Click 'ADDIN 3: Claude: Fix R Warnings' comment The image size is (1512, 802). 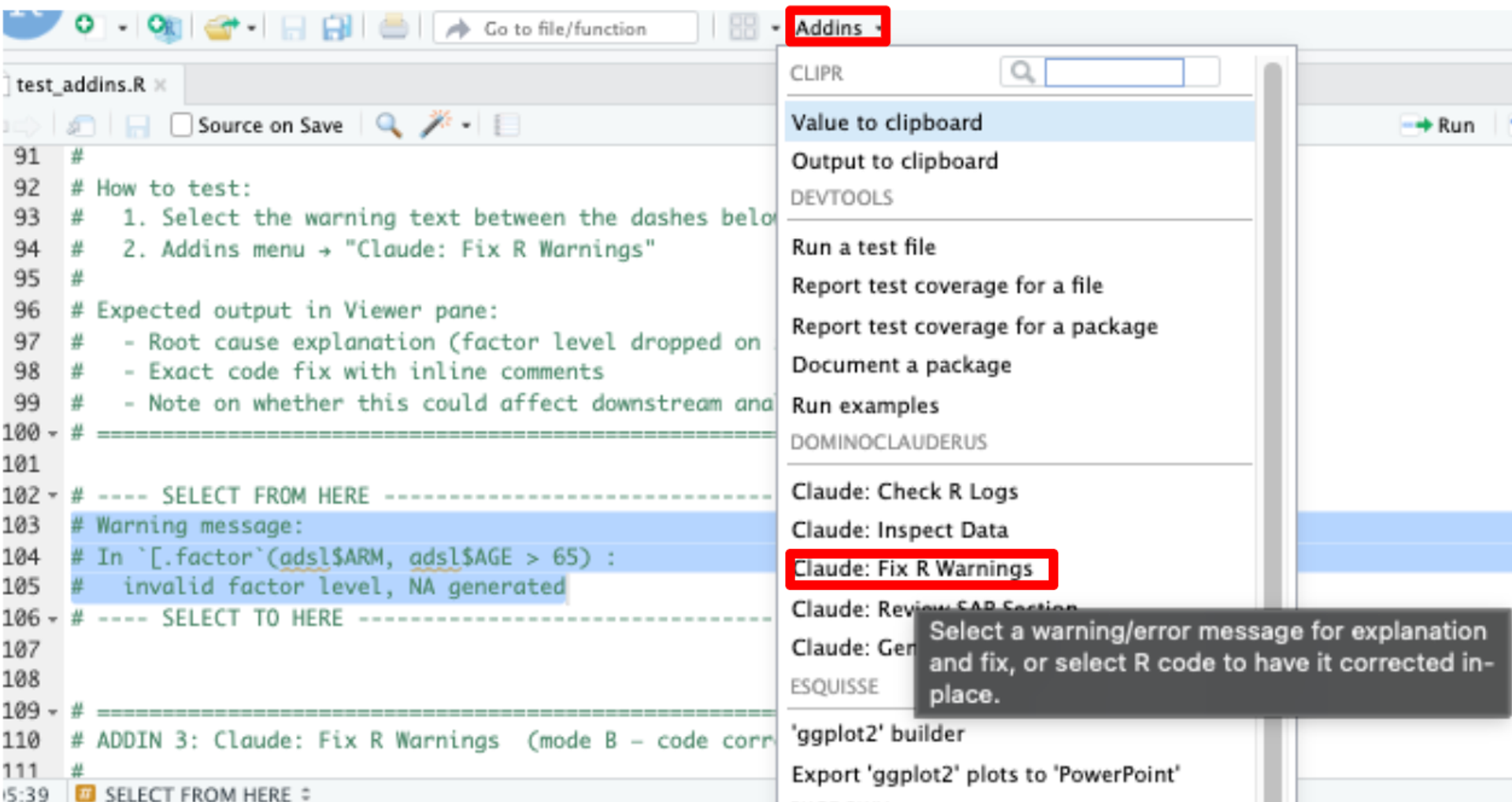click(298, 741)
